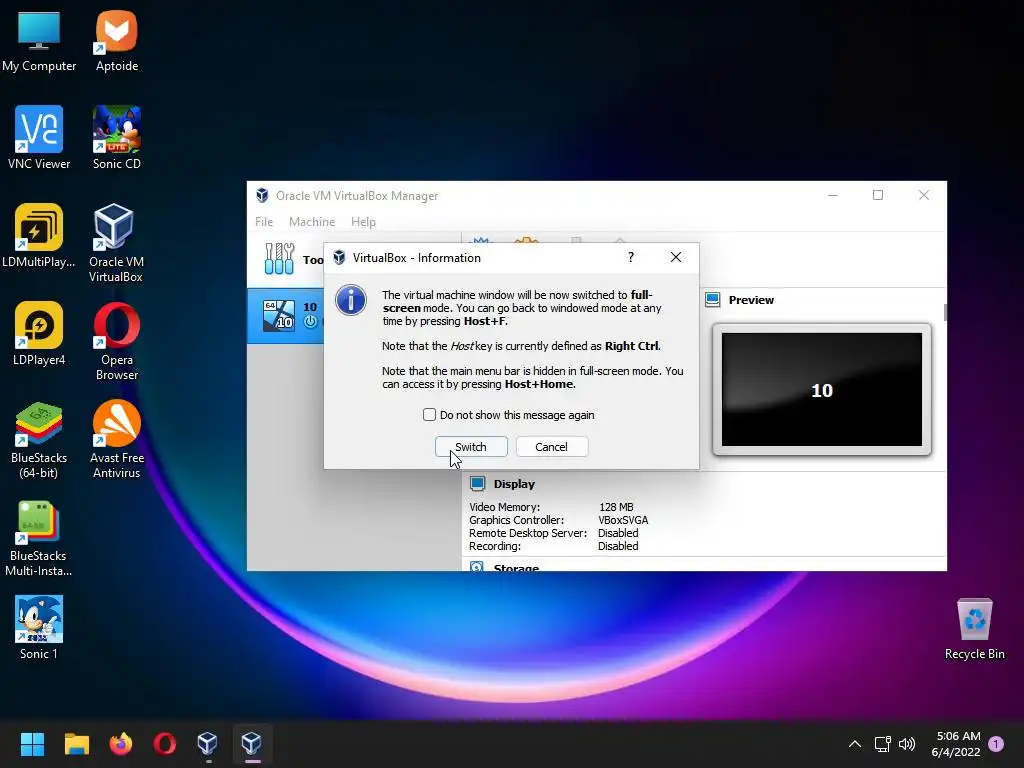Click the information icon in the dialog

coord(351,300)
